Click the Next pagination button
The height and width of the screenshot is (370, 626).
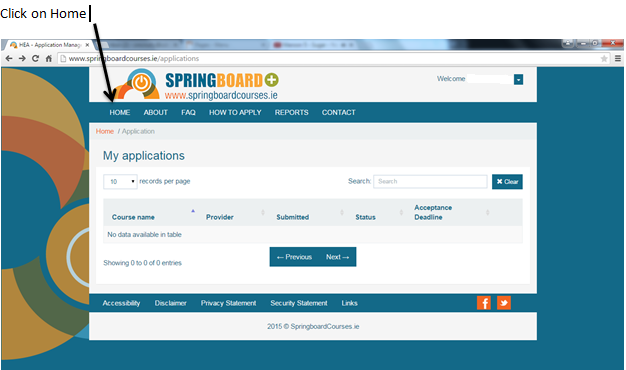tap(337, 257)
